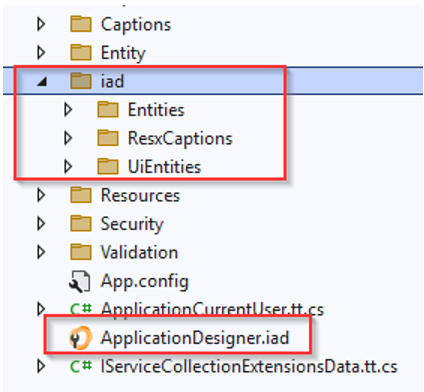Expand the Validation folder arrow
The image size is (424, 392).
pos(41,252)
